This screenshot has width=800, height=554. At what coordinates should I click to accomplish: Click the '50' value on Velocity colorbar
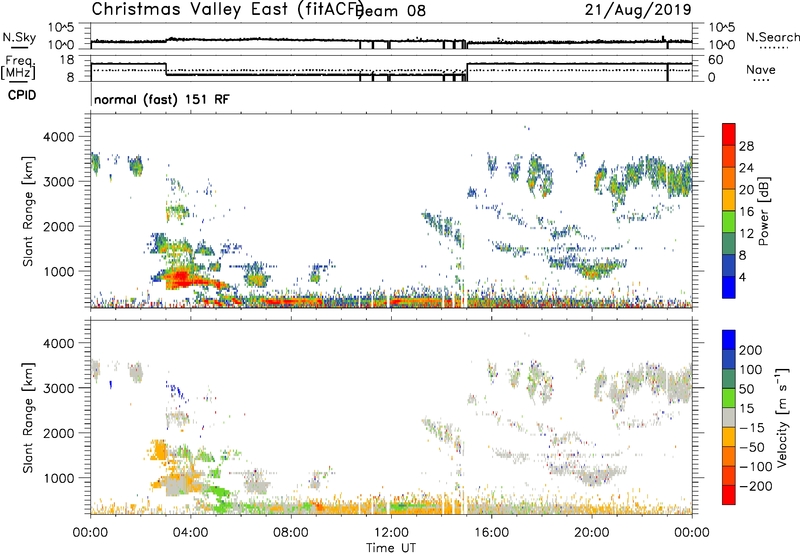point(746,389)
